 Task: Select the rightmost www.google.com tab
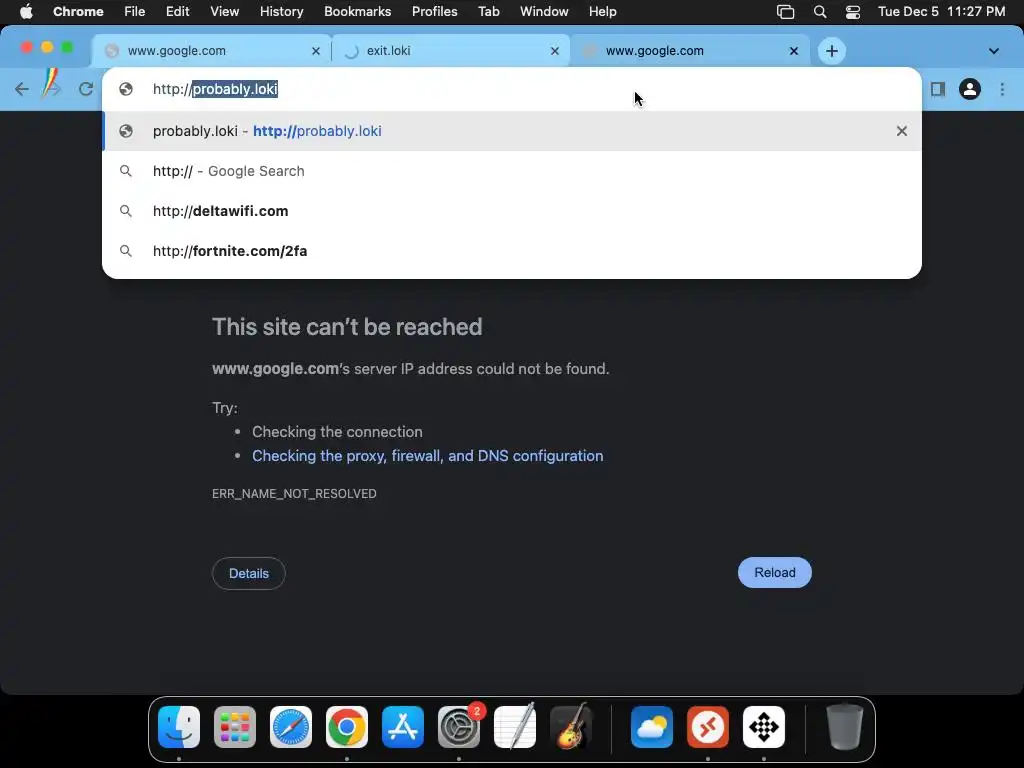coord(689,51)
